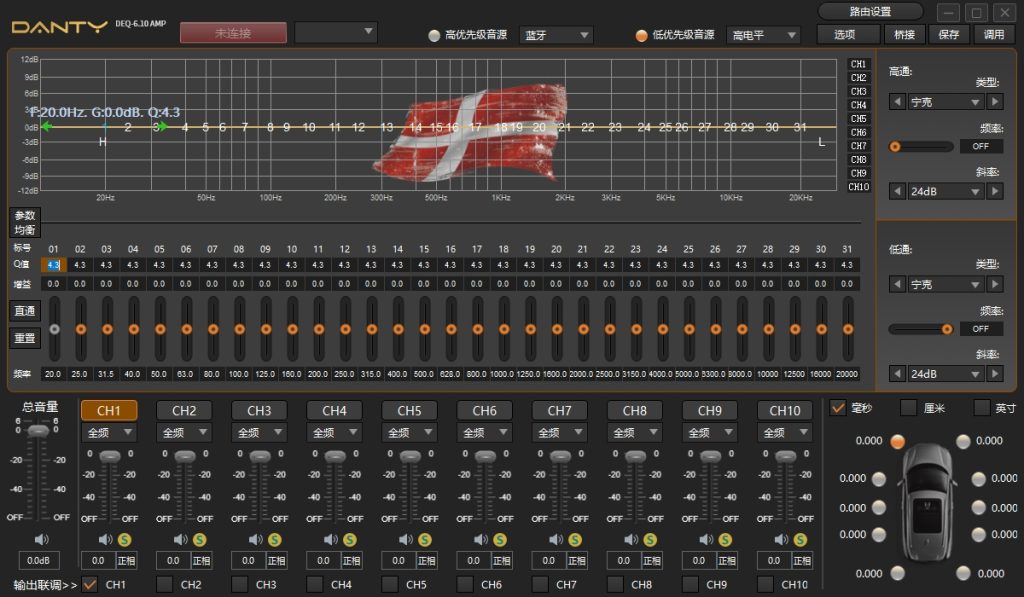1024x597 pixels.
Task: Open the 低通 type 宁克 dropdown
Action: (946, 284)
